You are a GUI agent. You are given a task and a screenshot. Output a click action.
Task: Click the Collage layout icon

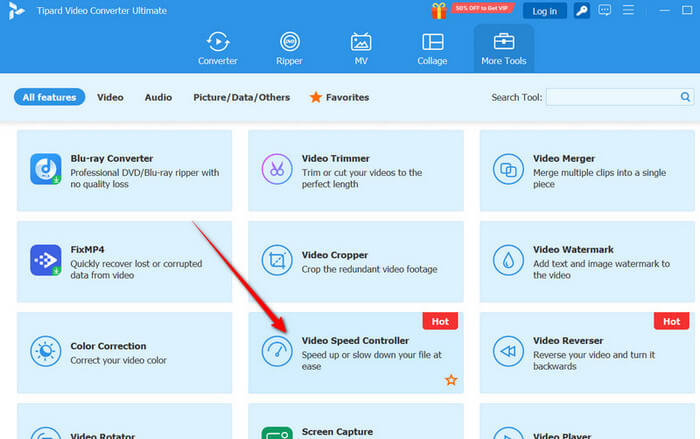pyautogui.click(x=432, y=42)
